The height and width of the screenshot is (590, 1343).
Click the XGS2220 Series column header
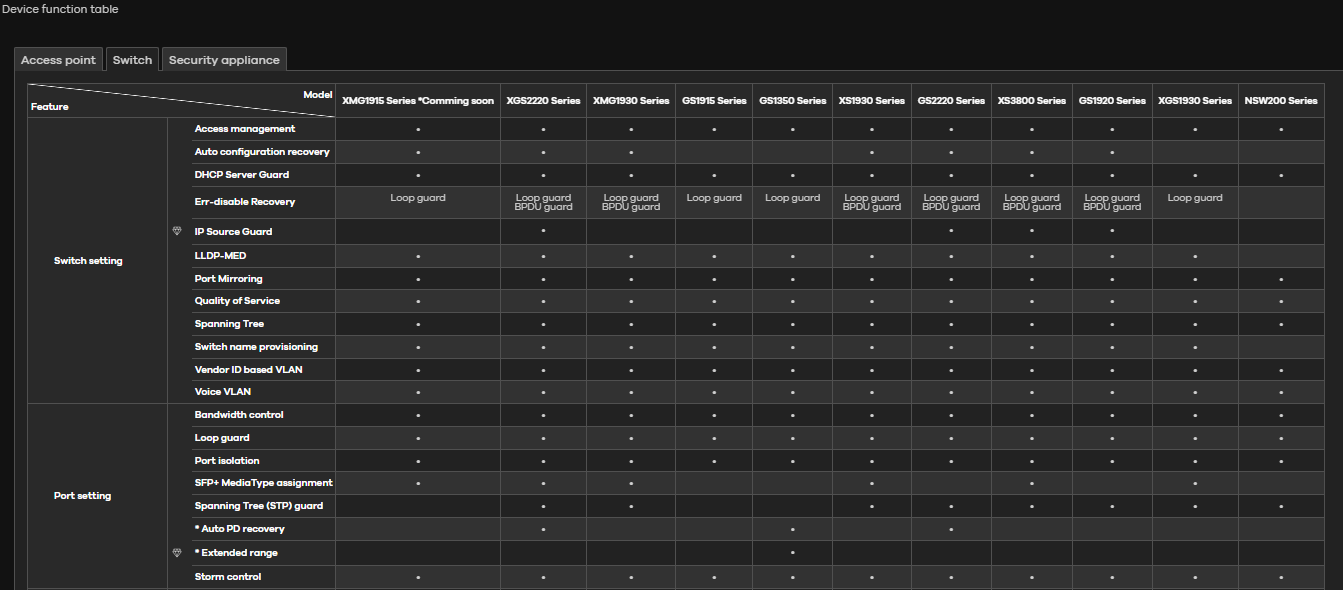(x=543, y=101)
